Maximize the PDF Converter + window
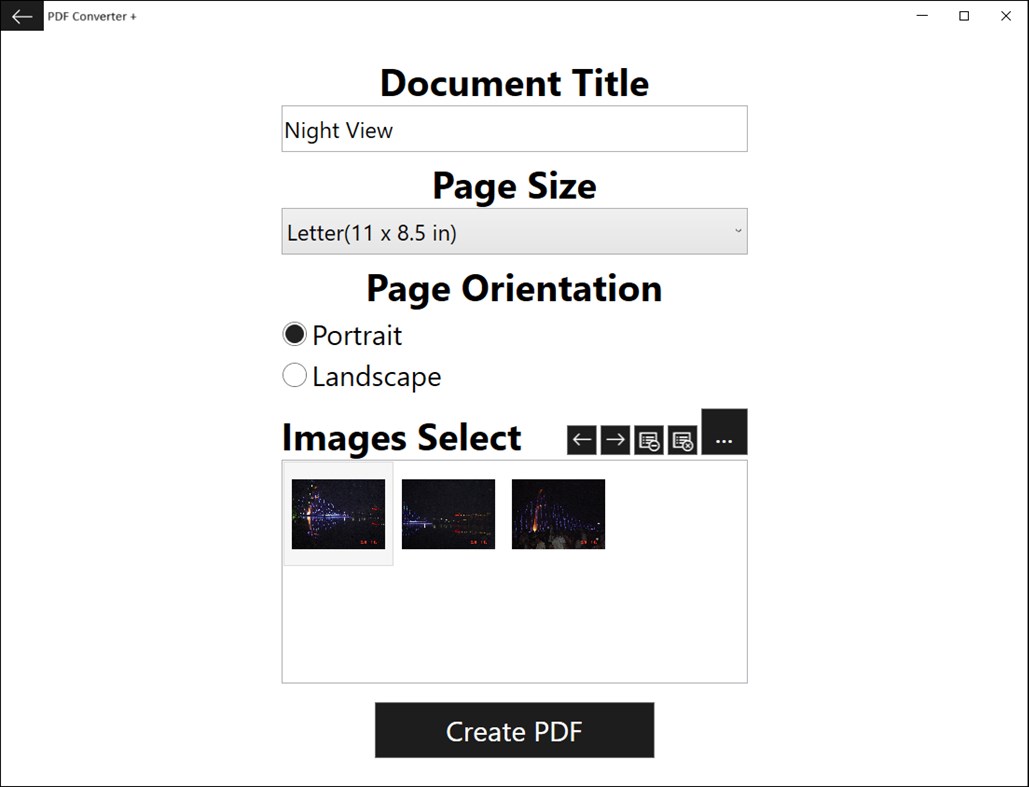 click(x=963, y=16)
